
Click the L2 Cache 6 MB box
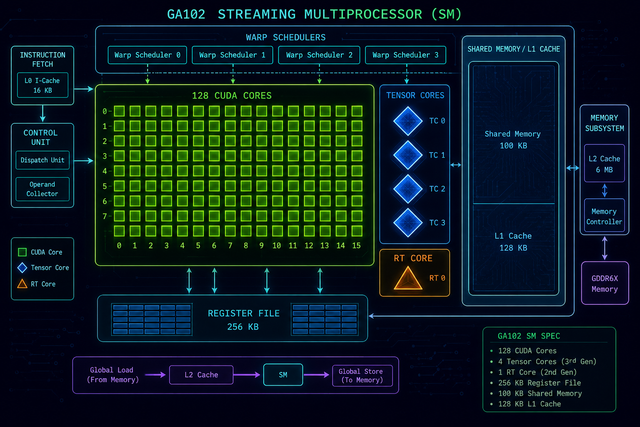pos(604,163)
